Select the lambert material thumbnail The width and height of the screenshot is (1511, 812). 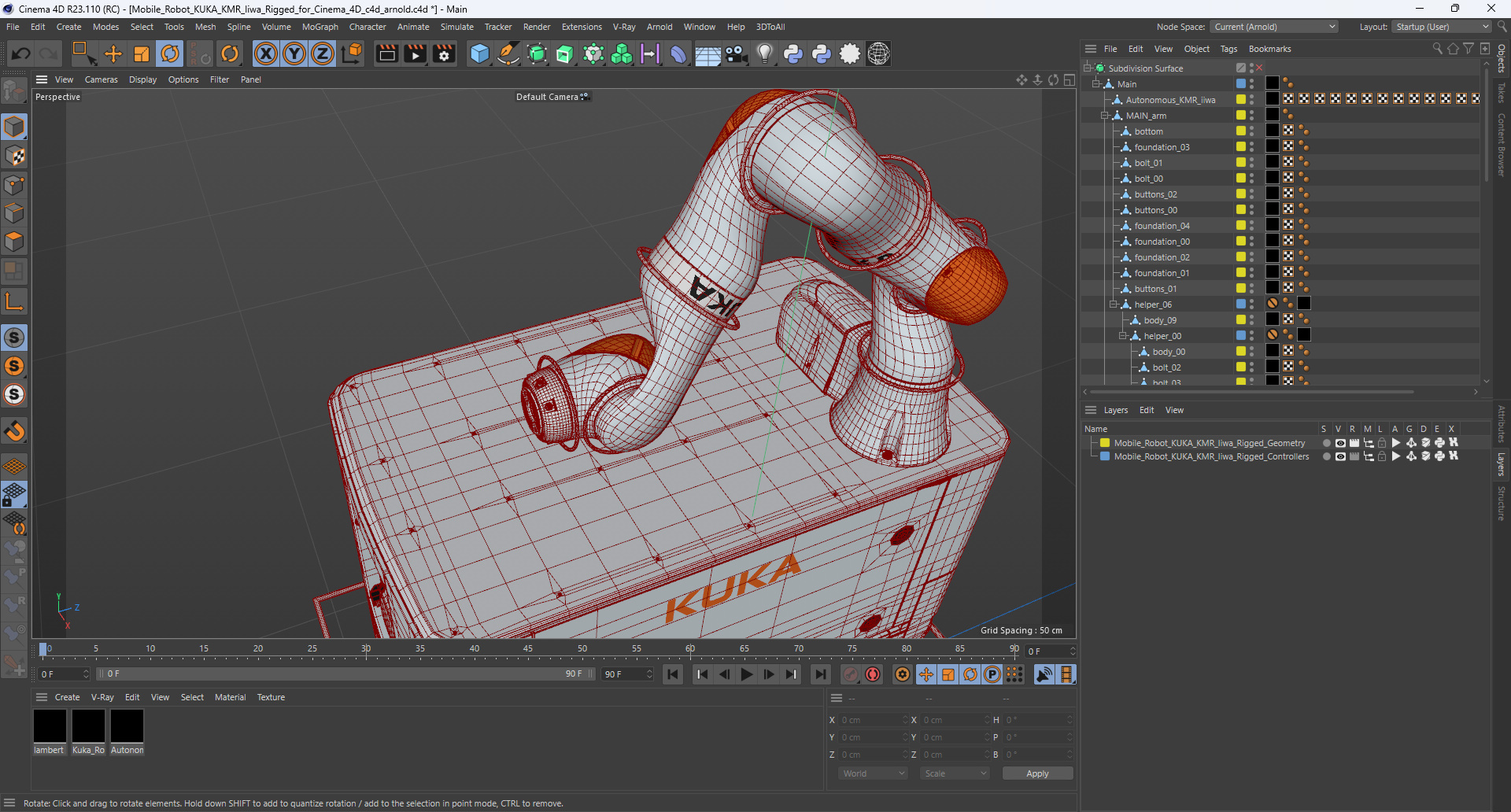(x=50, y=725)
